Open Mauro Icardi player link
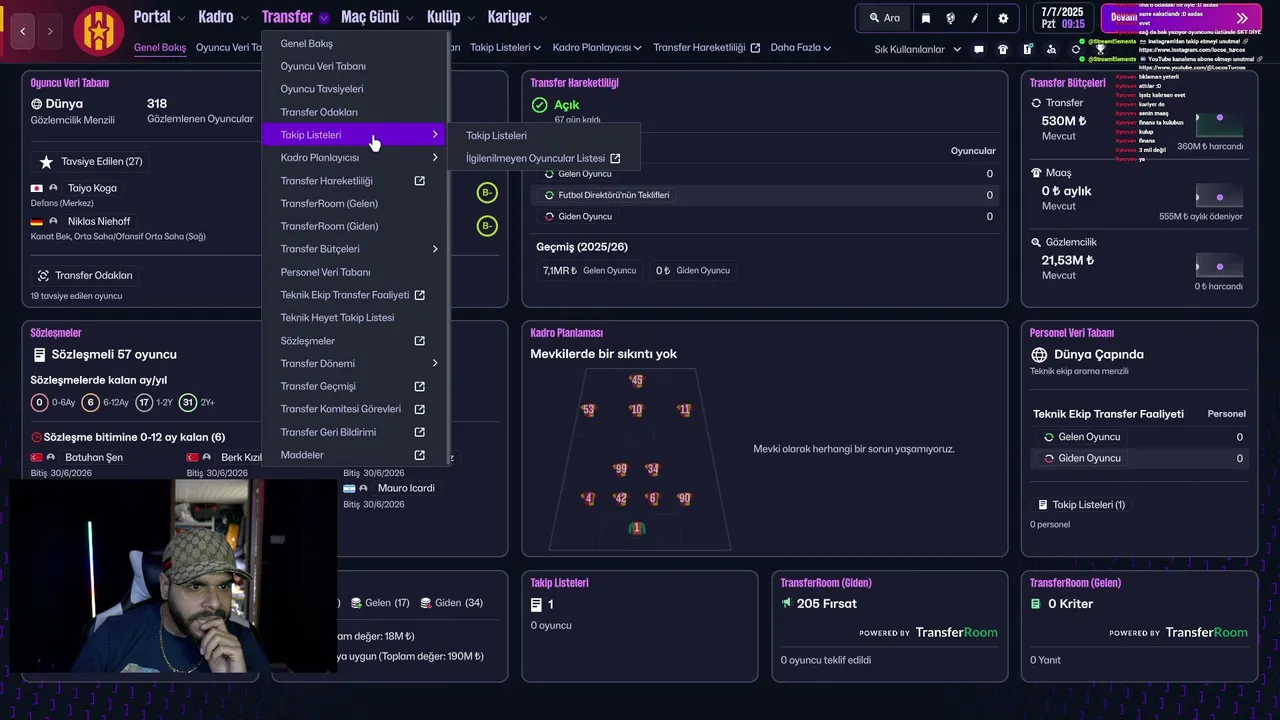The width and height of the screenshot is (1280, 720). tap(406, 488)
